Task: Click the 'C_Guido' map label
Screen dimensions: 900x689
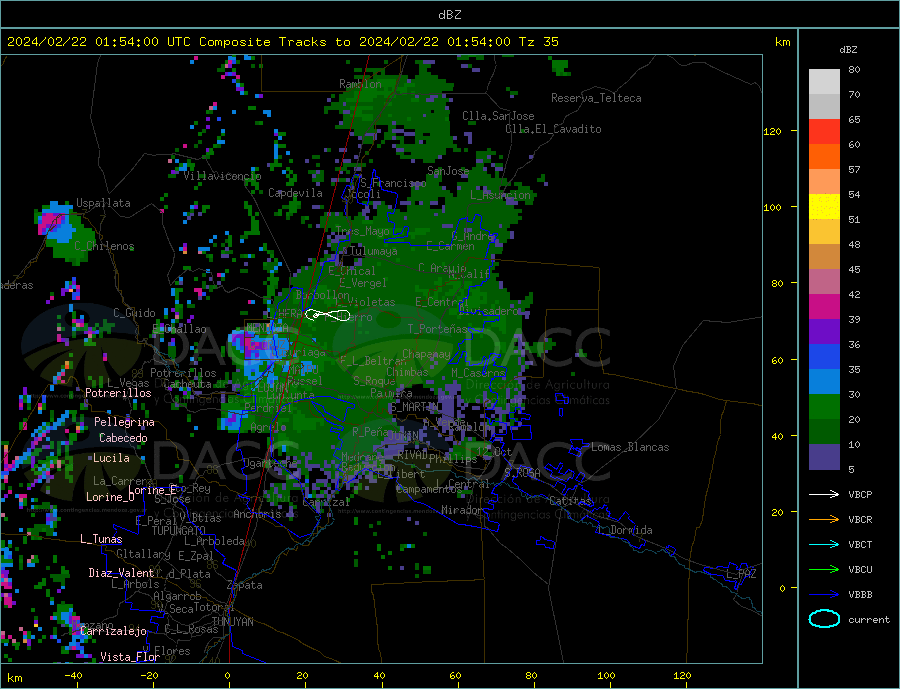Action: (x=134, y=313)
